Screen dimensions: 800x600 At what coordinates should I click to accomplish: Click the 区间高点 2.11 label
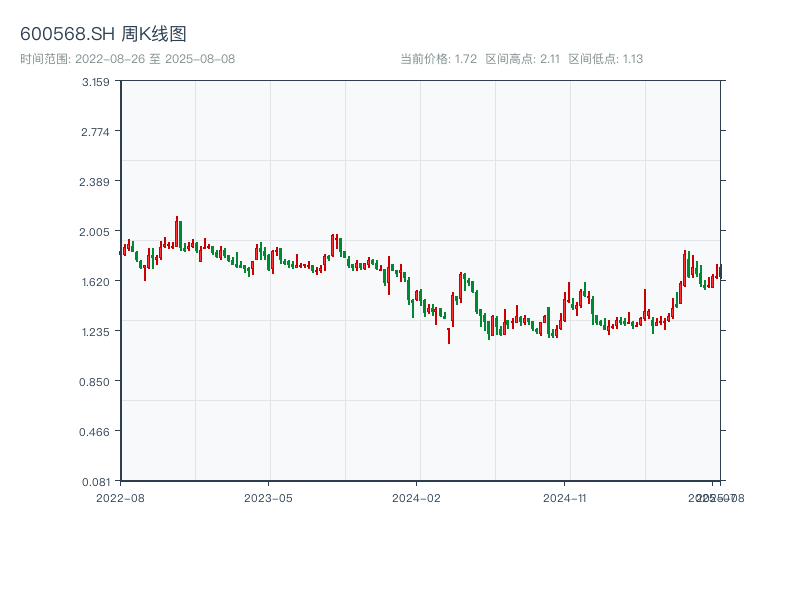522,59
